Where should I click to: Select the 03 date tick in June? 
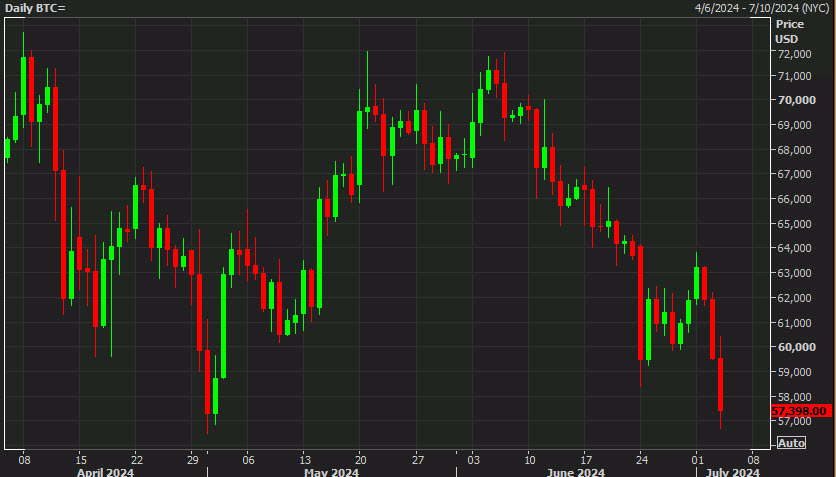[473, 459]
